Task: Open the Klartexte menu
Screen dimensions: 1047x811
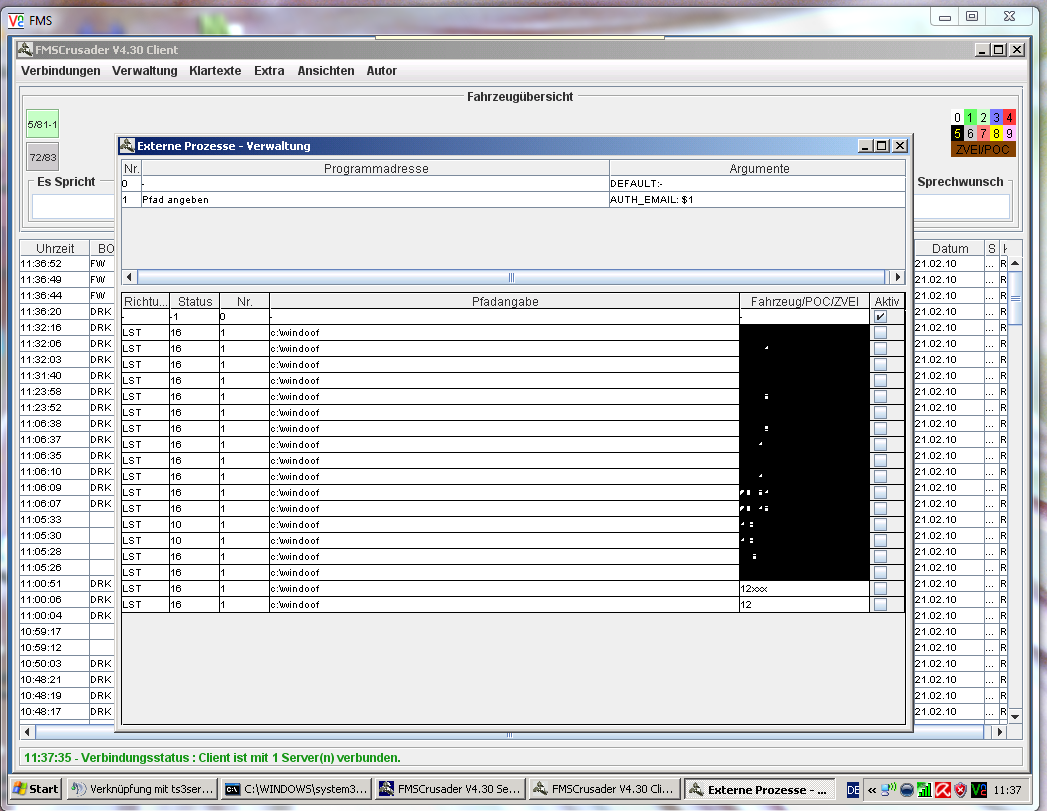Action: (215, 71)
